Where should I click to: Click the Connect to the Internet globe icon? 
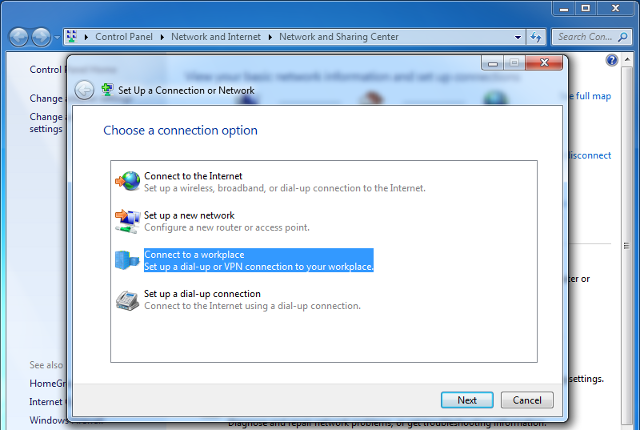coord(128,181)
